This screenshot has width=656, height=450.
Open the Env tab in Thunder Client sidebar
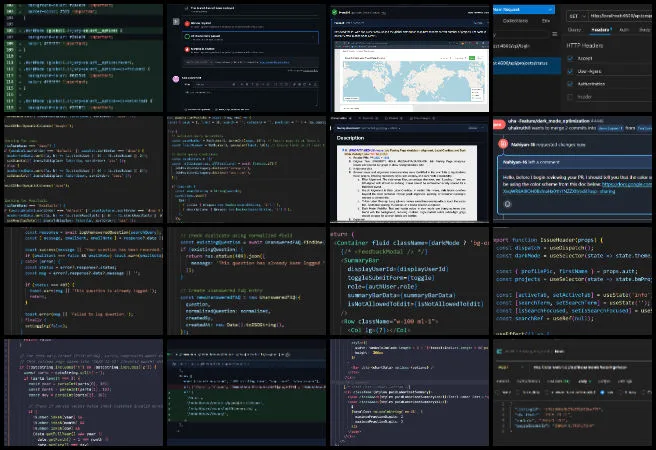pos(546,20)
